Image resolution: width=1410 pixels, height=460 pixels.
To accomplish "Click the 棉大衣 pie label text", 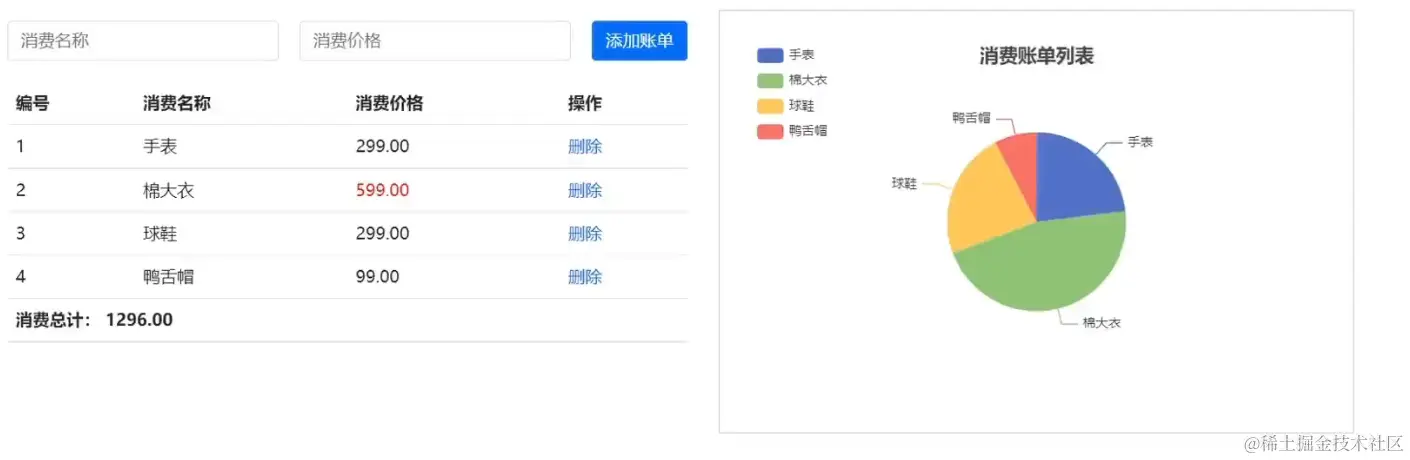I will pyautogui.click(x=1101, y=323).
